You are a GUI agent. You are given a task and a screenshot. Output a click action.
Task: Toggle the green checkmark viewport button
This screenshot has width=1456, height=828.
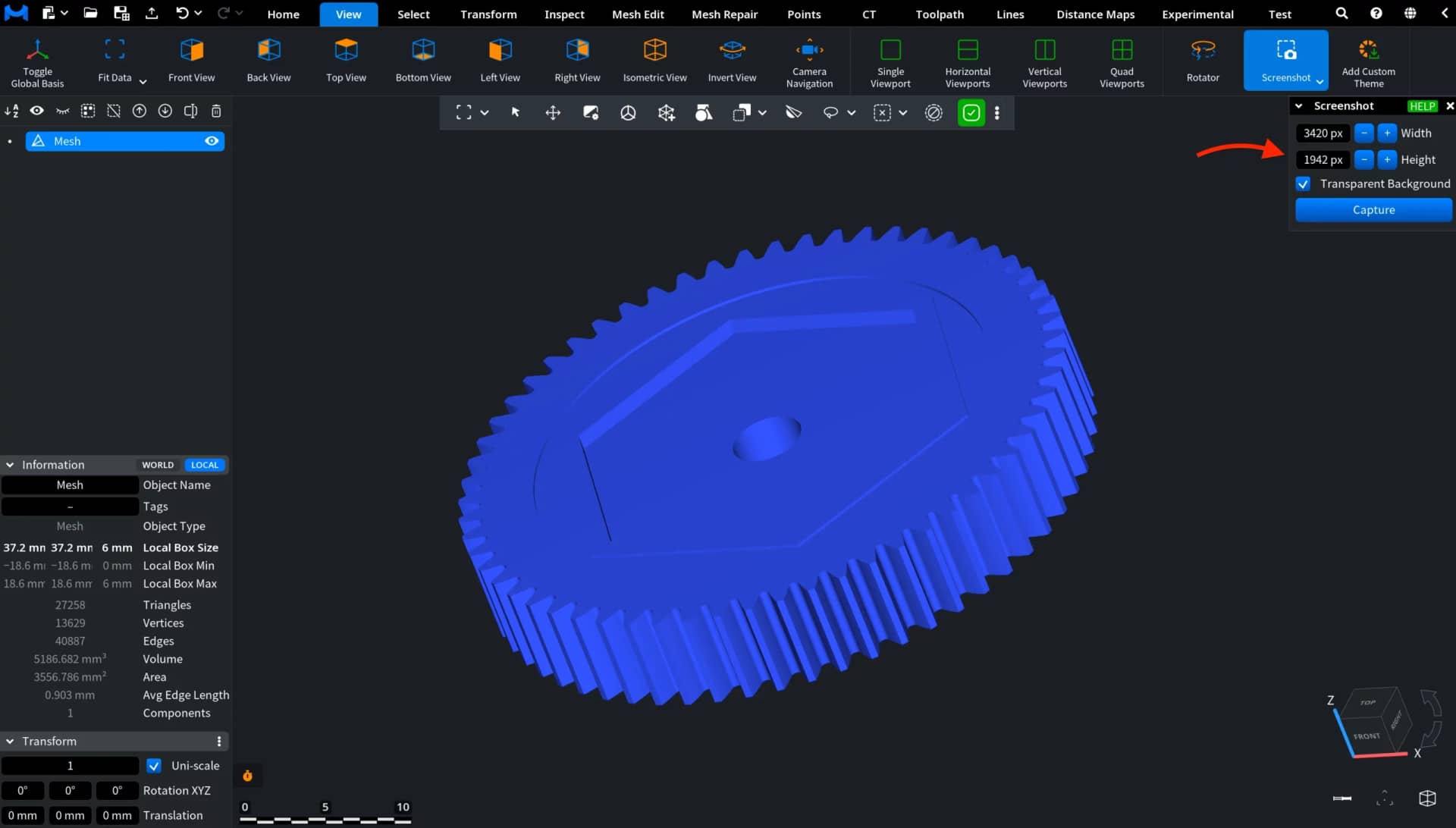pos(971,113)
